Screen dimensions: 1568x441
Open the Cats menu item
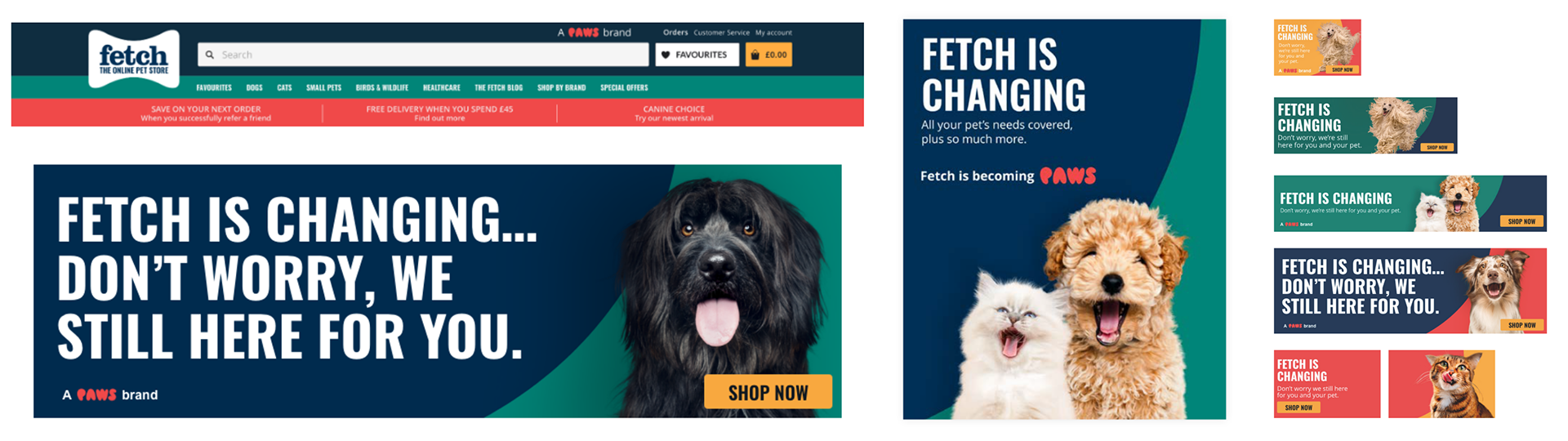click(x=284, y=87)
